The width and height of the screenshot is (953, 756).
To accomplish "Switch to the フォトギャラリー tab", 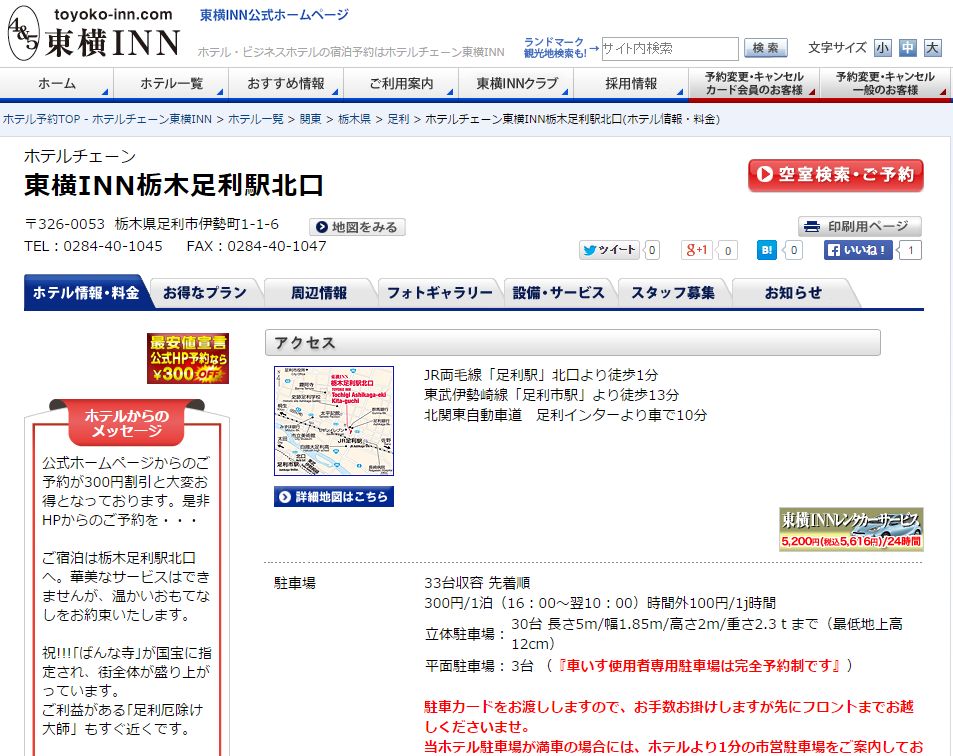I will point(440,293).
